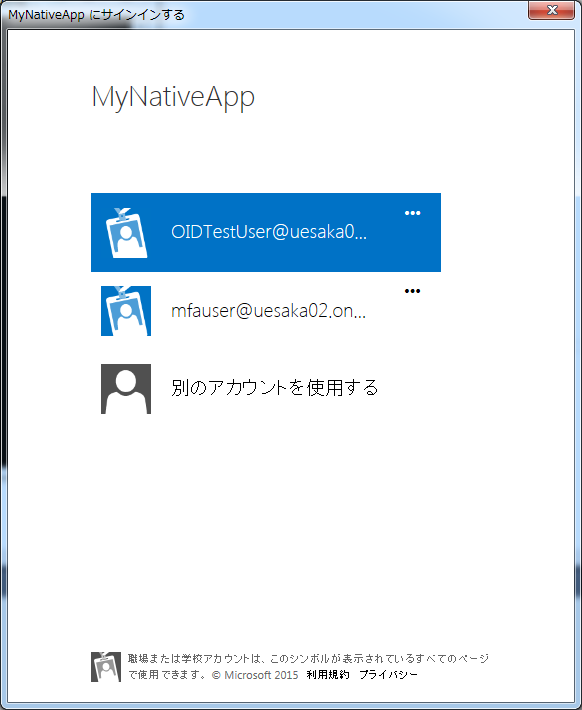This screenshot has width=582, height=710.
Task: Open more options for OIDTestUser account
Action: [x=412, y=213]
